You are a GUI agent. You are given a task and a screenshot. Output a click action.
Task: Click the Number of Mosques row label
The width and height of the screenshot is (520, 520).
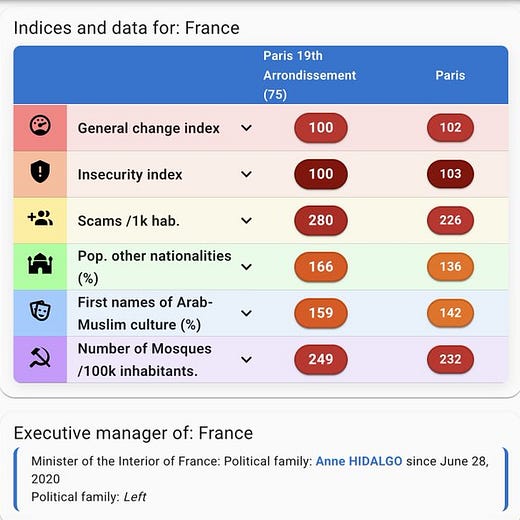145,360
